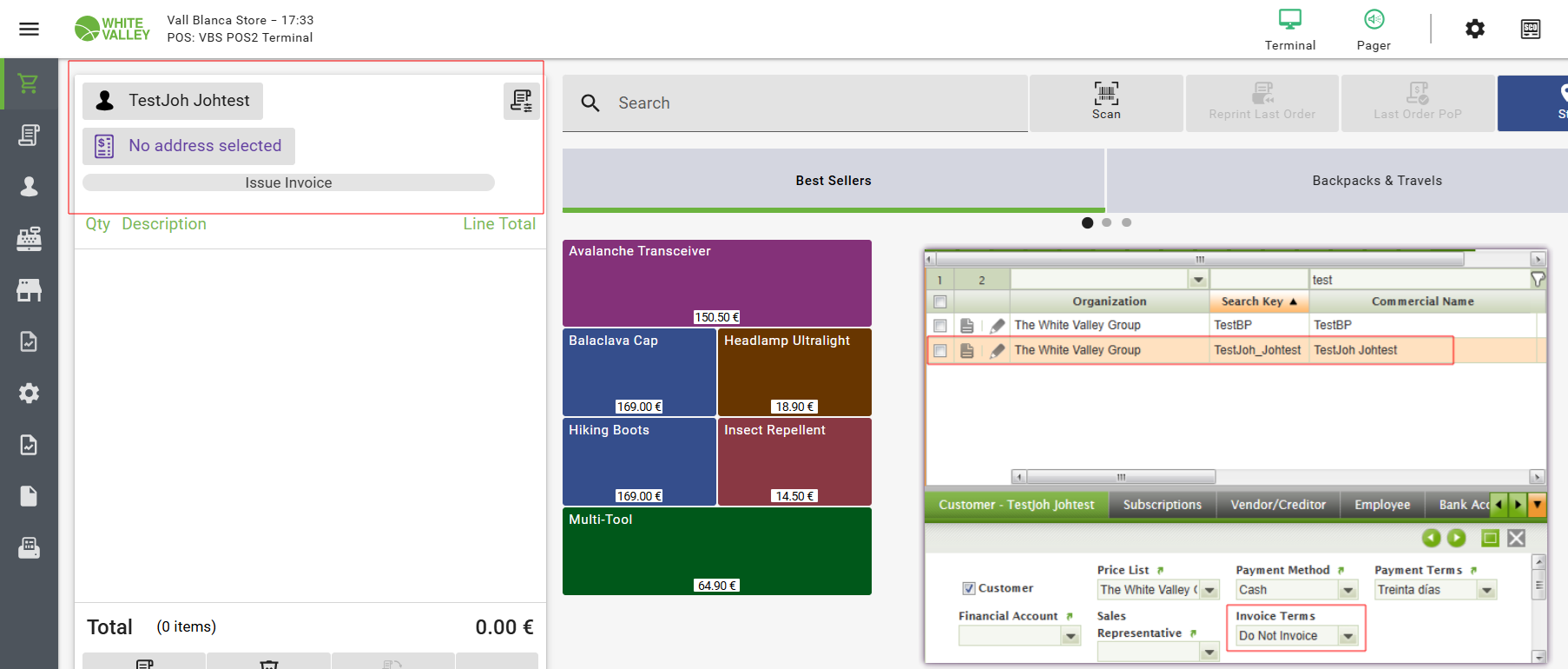Screen dimensions: 1568x669
Task: Click the green maximize form icon
Action: (x=1490, y=538)
